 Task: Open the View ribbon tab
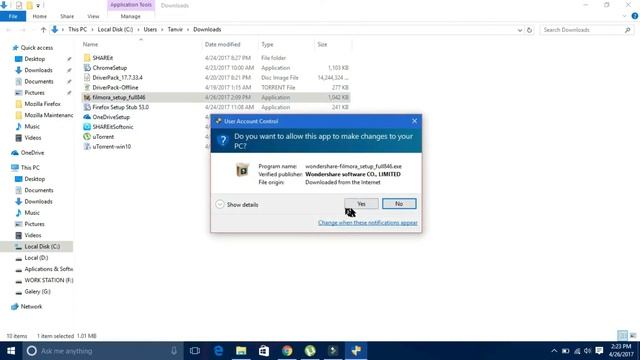point(93,16)
